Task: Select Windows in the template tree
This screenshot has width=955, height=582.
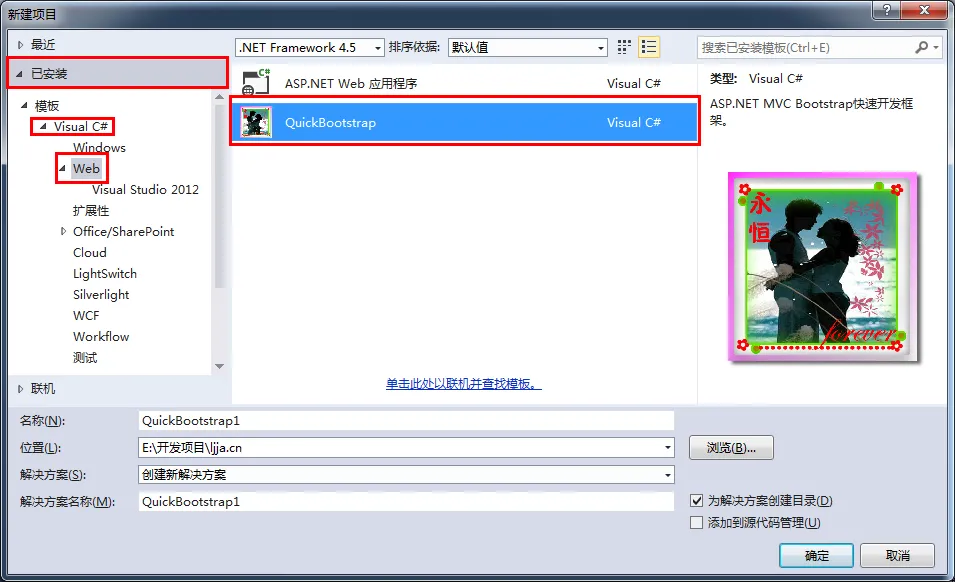Action: [99, 147]
